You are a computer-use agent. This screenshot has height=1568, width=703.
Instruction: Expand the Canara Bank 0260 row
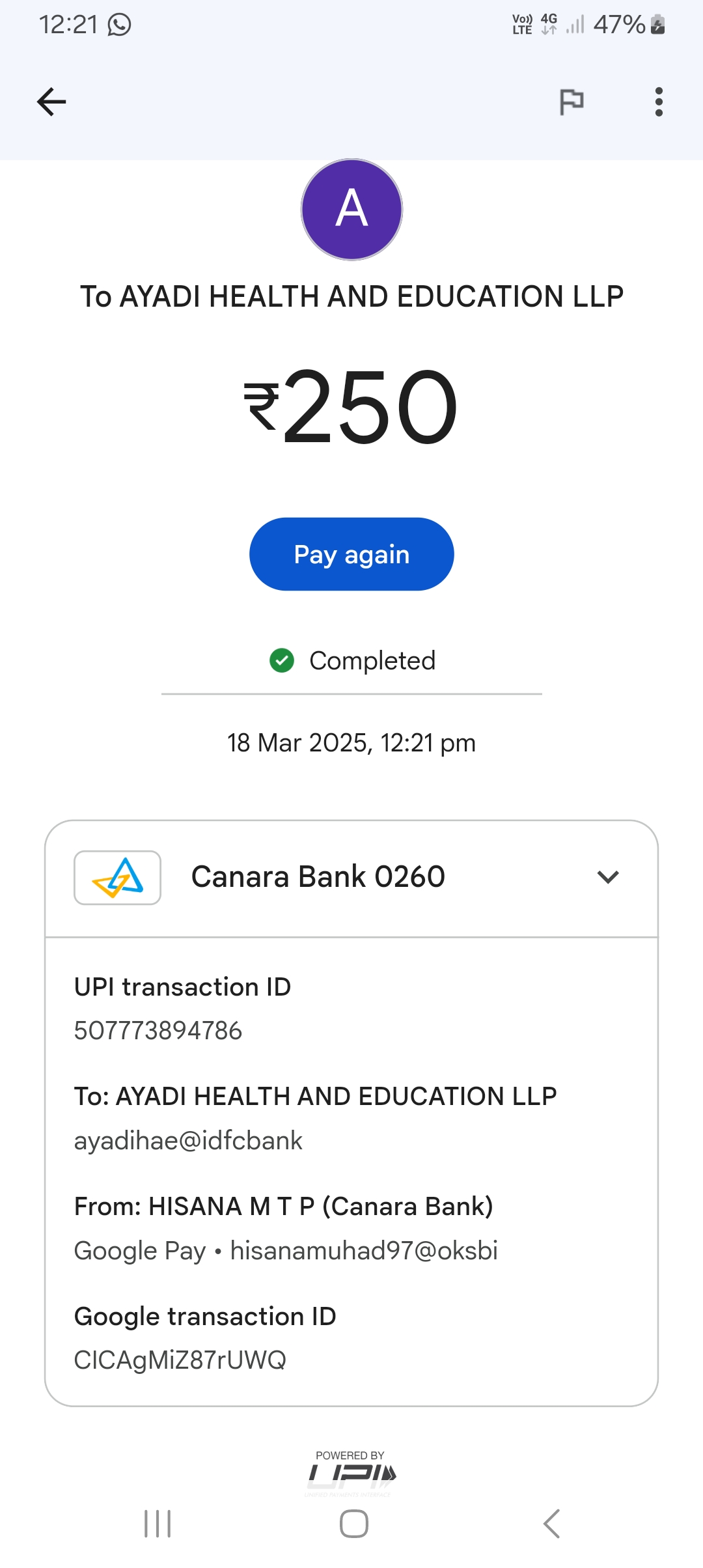pos(318,877)
